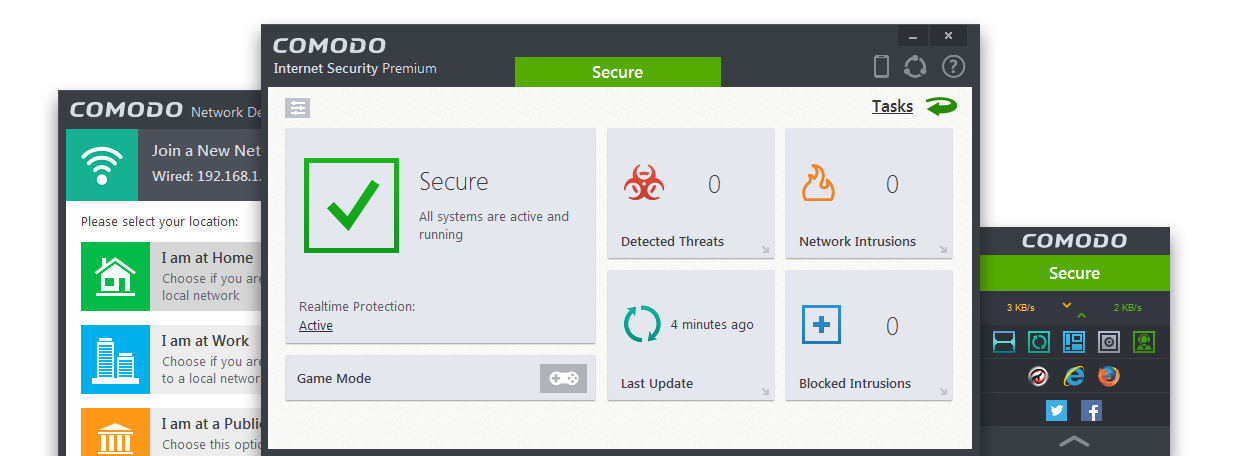Expand the Last Update tile corner arrow
1240x456 pixels.
pos(765,392)
